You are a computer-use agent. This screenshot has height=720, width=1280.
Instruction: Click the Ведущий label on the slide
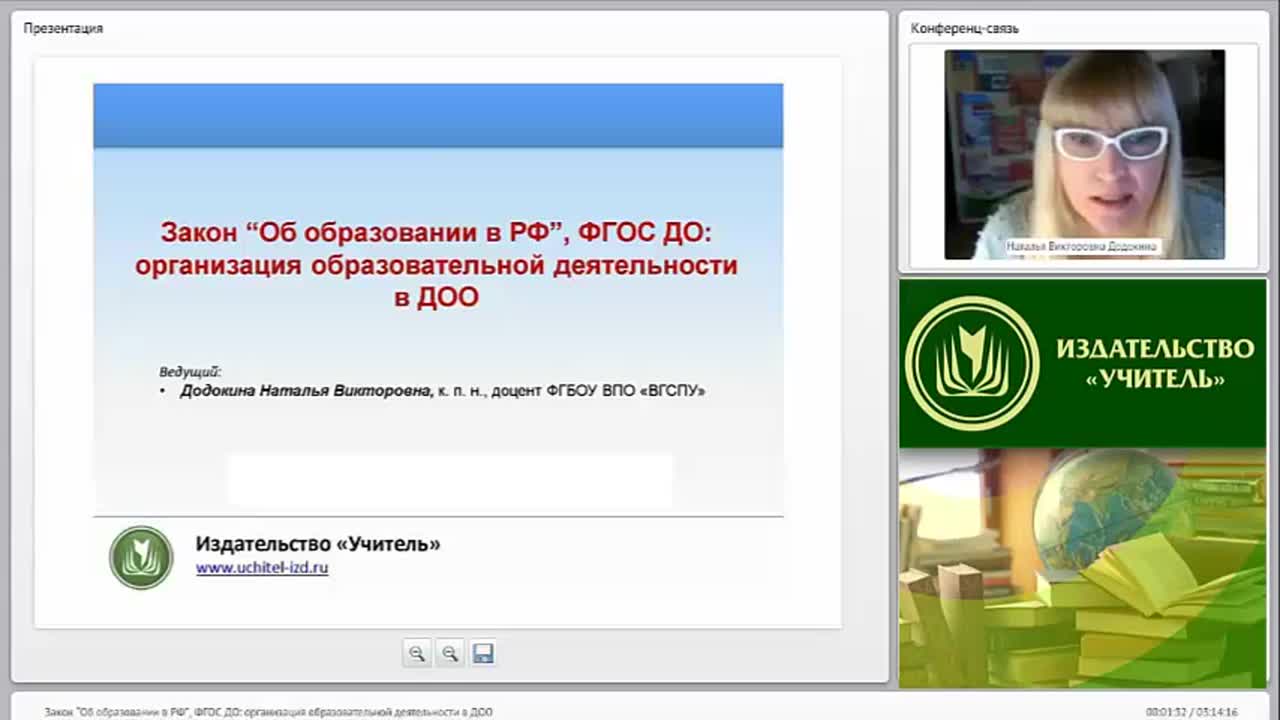click(x=190, y=371)
